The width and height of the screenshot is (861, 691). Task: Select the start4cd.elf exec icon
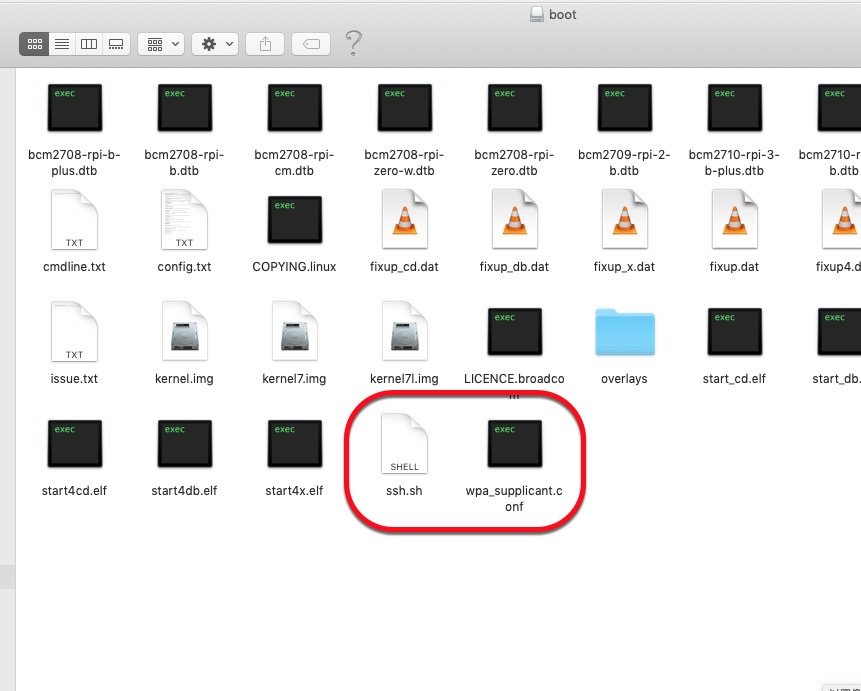(75, 444)
